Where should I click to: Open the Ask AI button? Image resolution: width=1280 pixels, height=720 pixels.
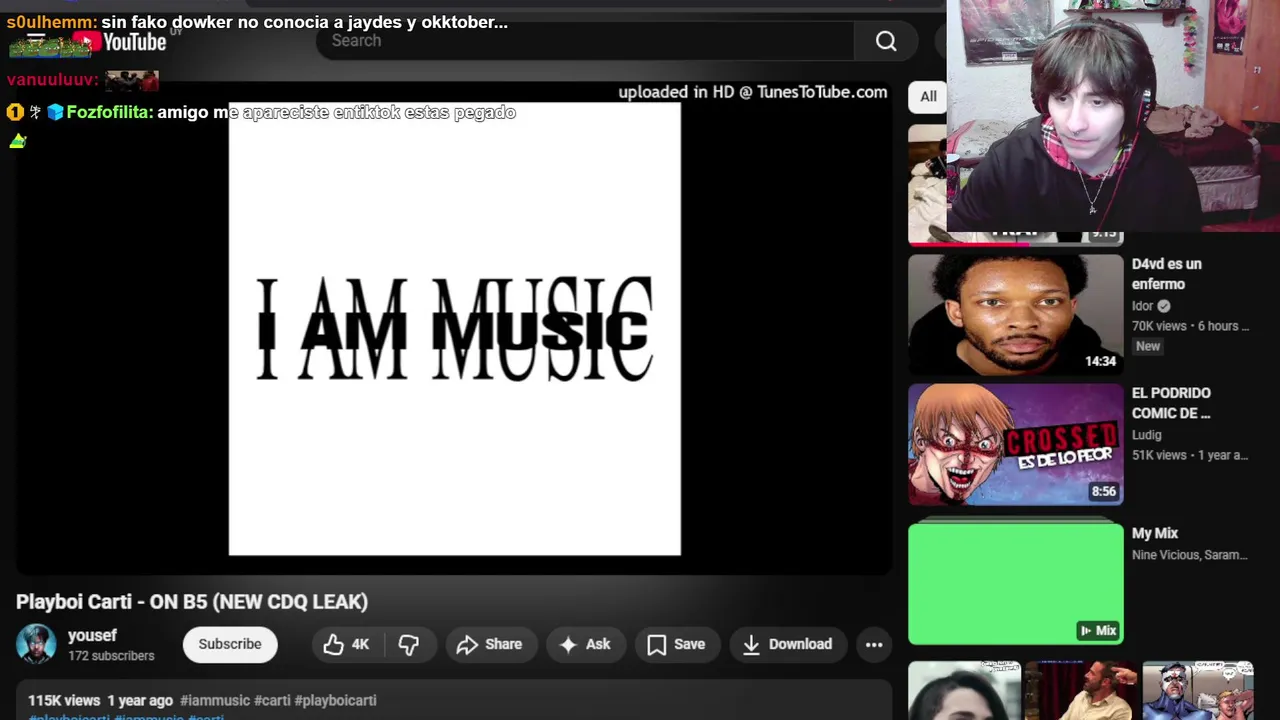pyautogui.click(x=585, y=645)
